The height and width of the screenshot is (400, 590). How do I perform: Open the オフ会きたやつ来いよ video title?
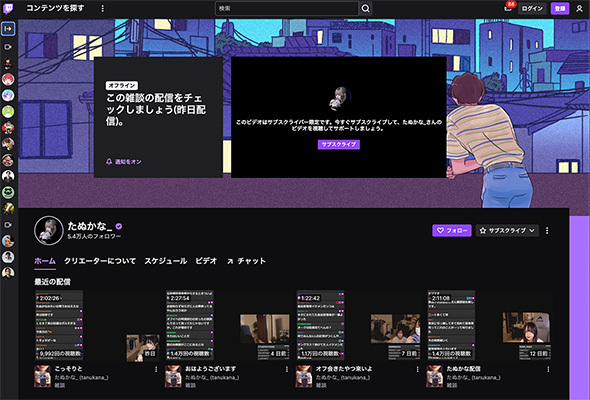(344, 369)
